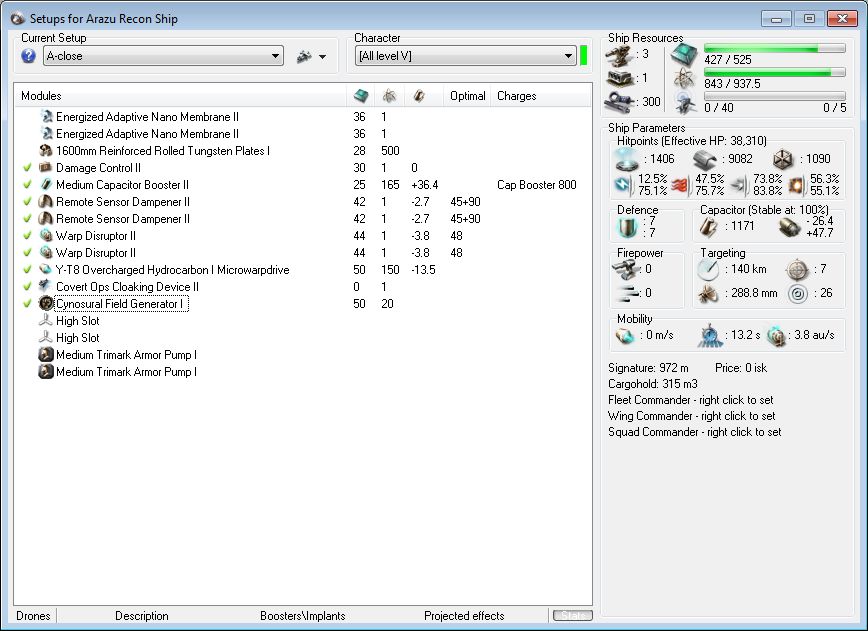Screen dimensions: 868x631
Task: Open the Current Setup A-close dropdown
Action: (163, 56)
